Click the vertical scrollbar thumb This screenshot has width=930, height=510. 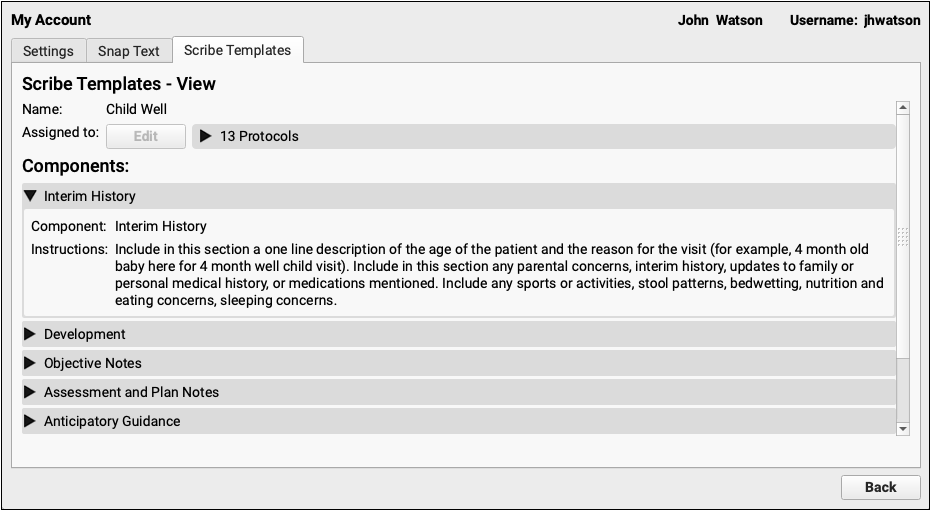tap(903, 236)
